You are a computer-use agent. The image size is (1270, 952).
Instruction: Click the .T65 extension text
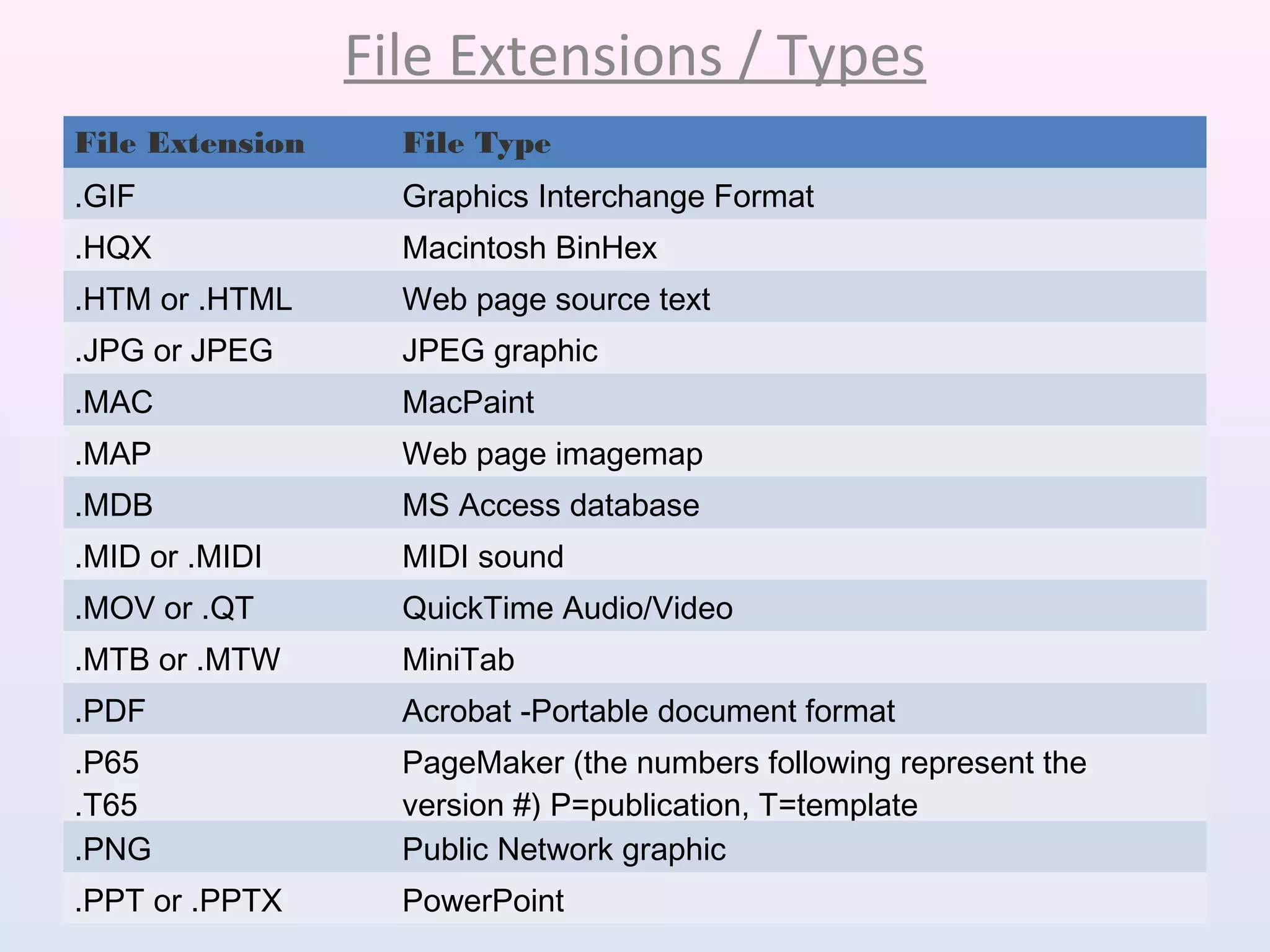pos(106,805)
